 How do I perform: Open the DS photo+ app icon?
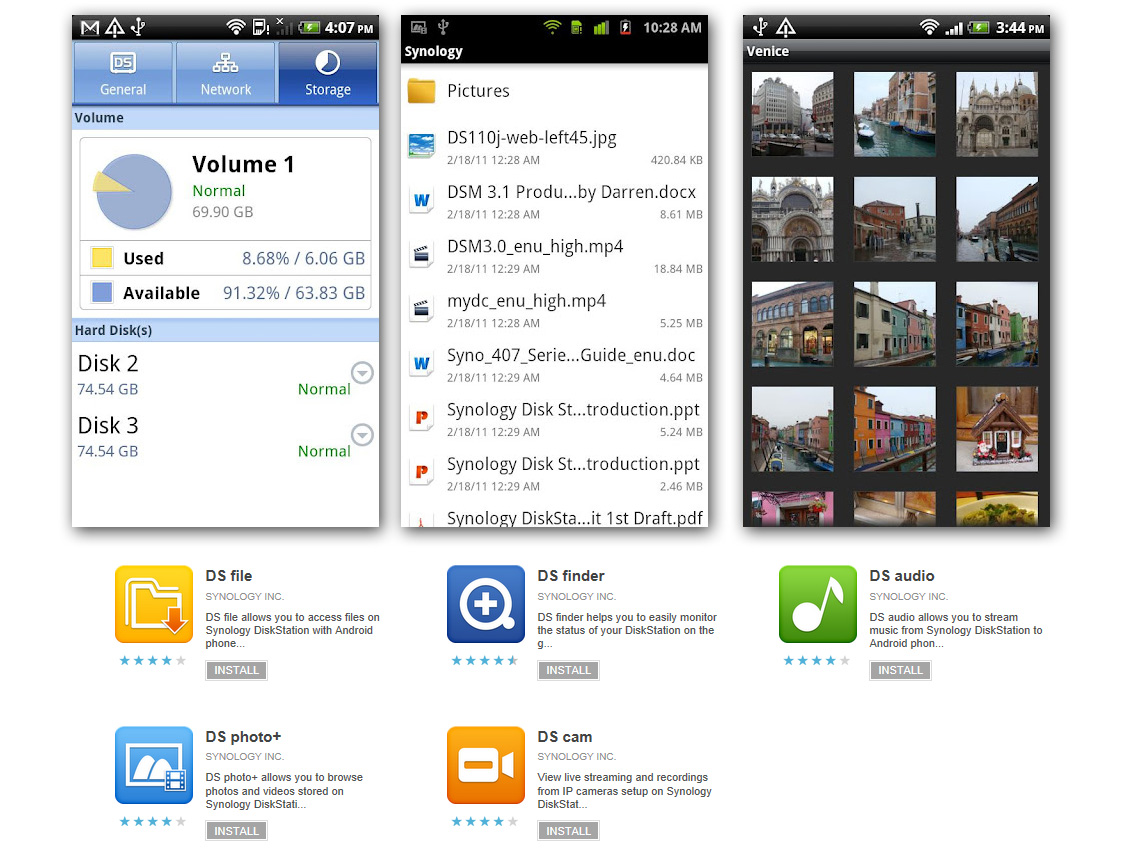[x=154, y=765]
